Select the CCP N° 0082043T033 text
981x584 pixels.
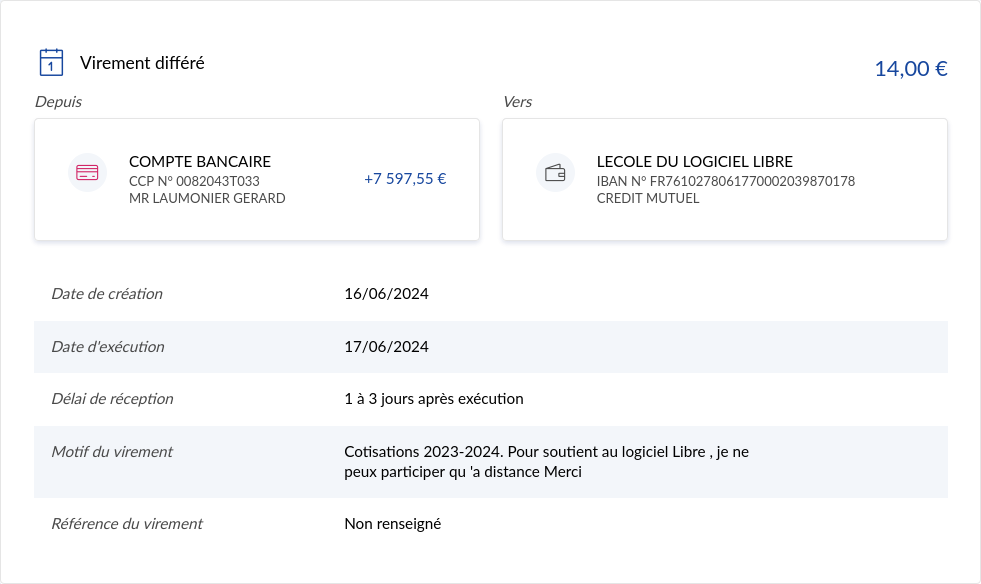click(x=194, y=181)
